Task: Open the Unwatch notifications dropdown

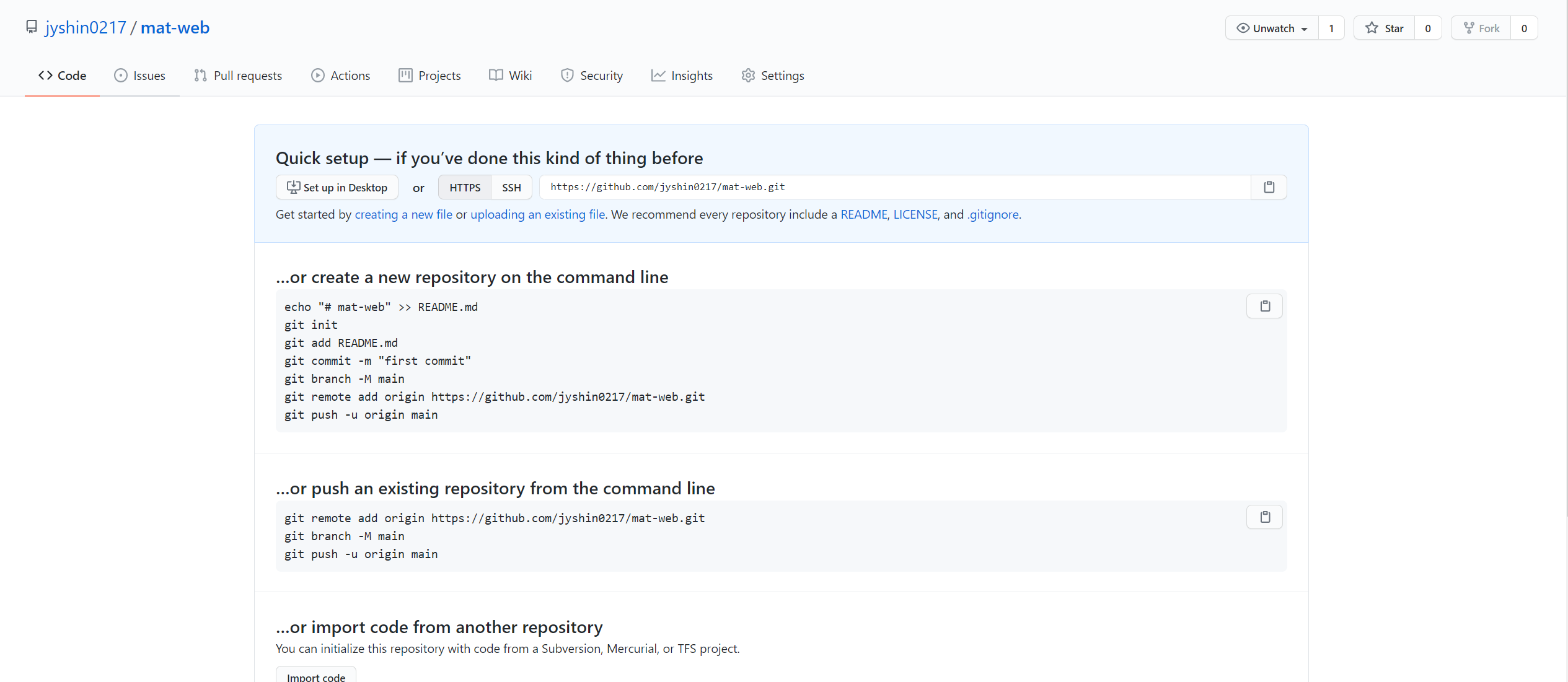Action: tap(1272, 28)
